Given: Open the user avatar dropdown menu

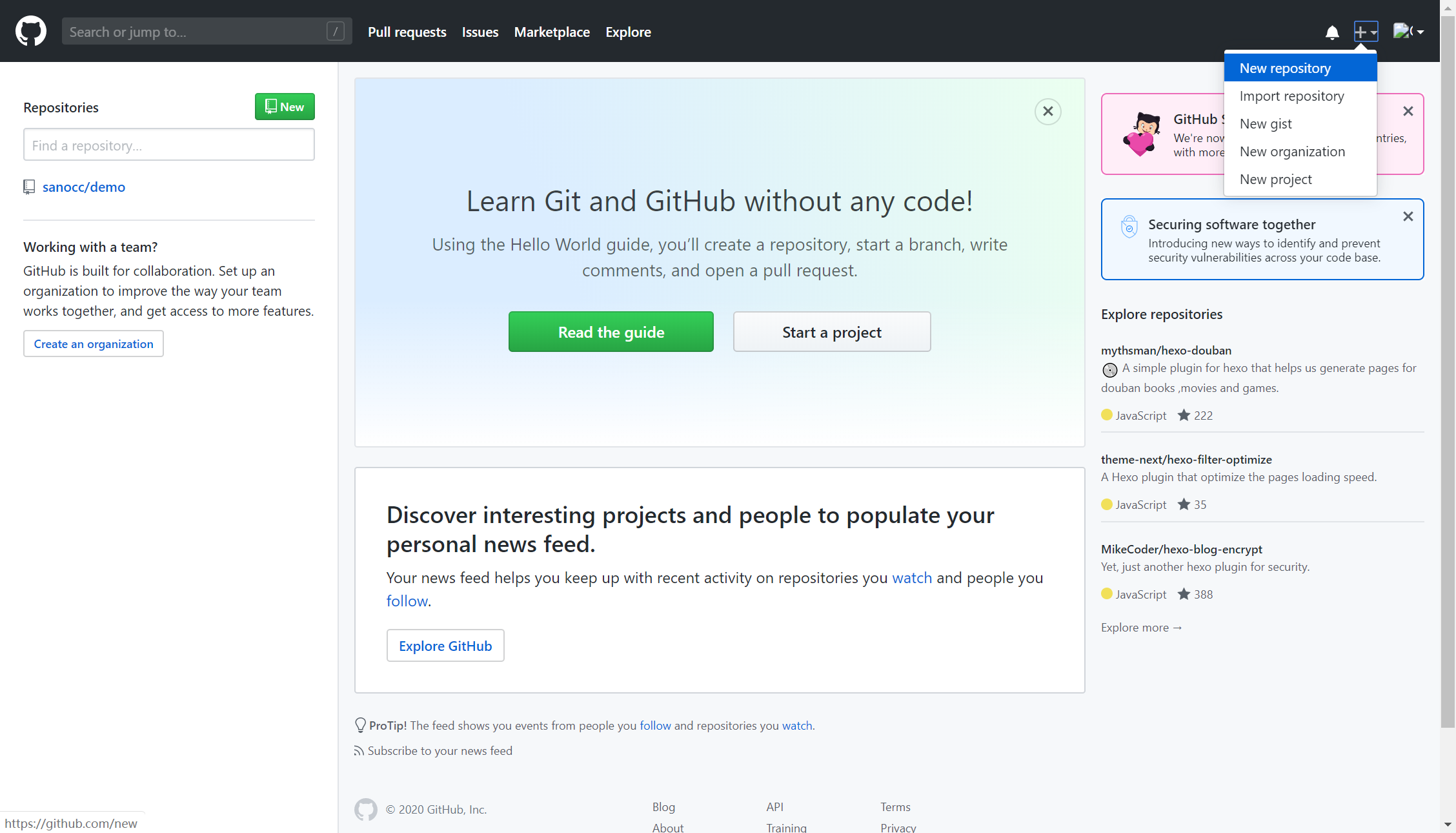Looking at the screenshot, I should [1408, 32].
